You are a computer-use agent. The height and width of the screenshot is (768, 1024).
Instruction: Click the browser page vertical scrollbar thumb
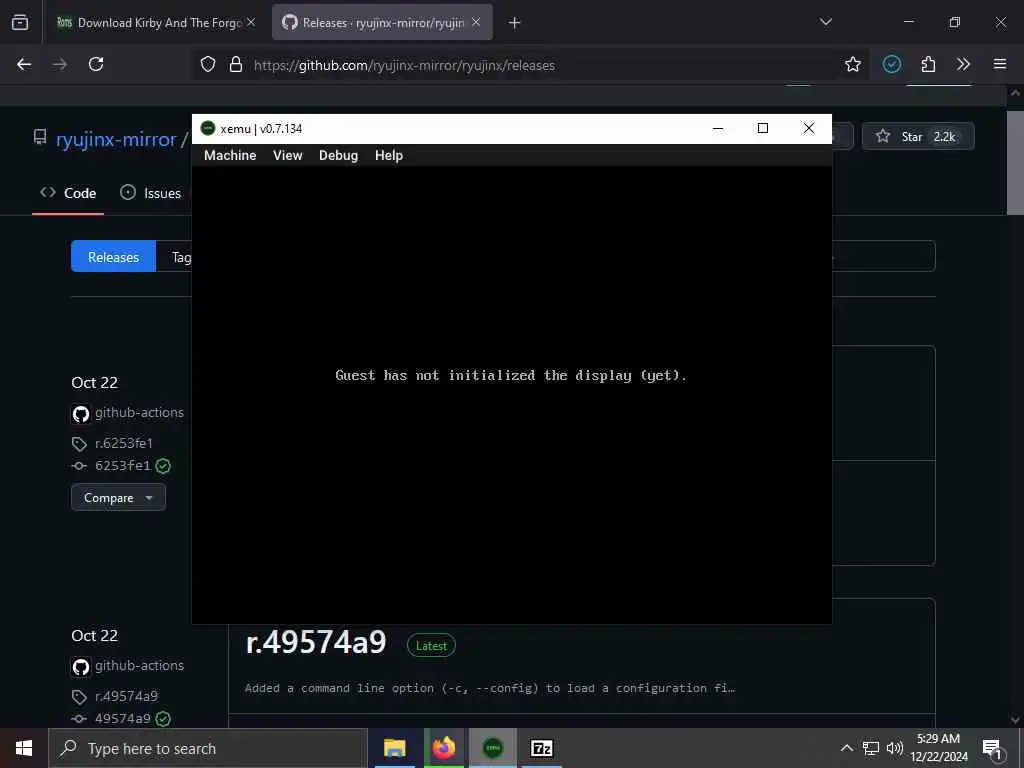click(x=1015, y=162)
